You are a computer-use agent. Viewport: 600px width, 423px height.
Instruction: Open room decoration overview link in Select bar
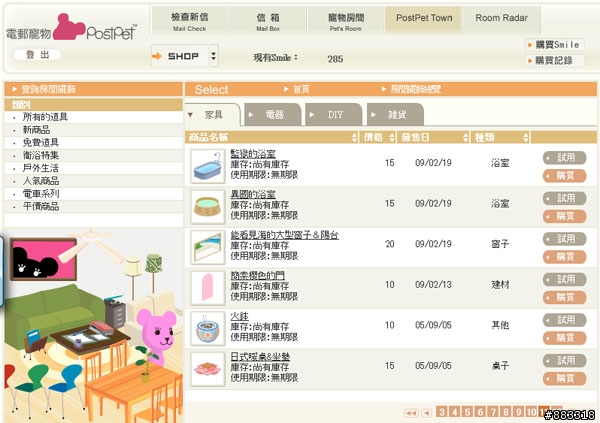pyautogui.click(x=411, y=89)
